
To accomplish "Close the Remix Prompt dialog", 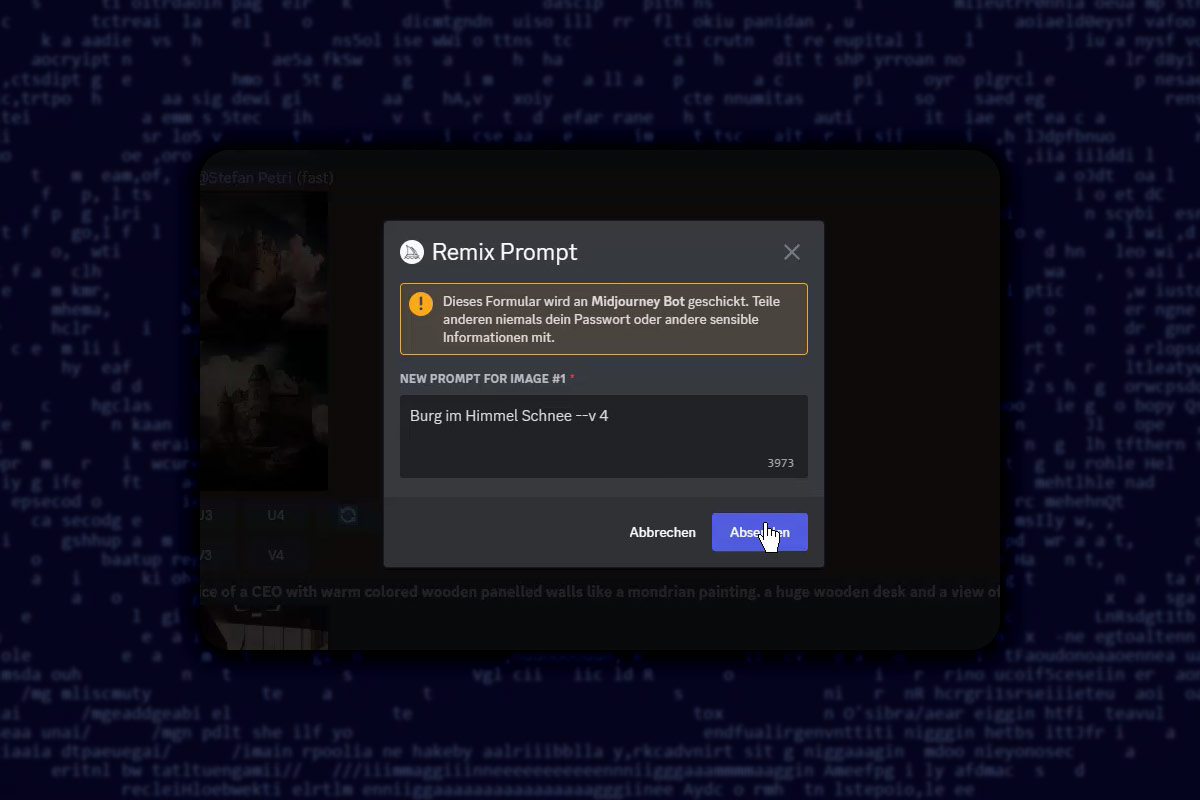I will (792, 252).
